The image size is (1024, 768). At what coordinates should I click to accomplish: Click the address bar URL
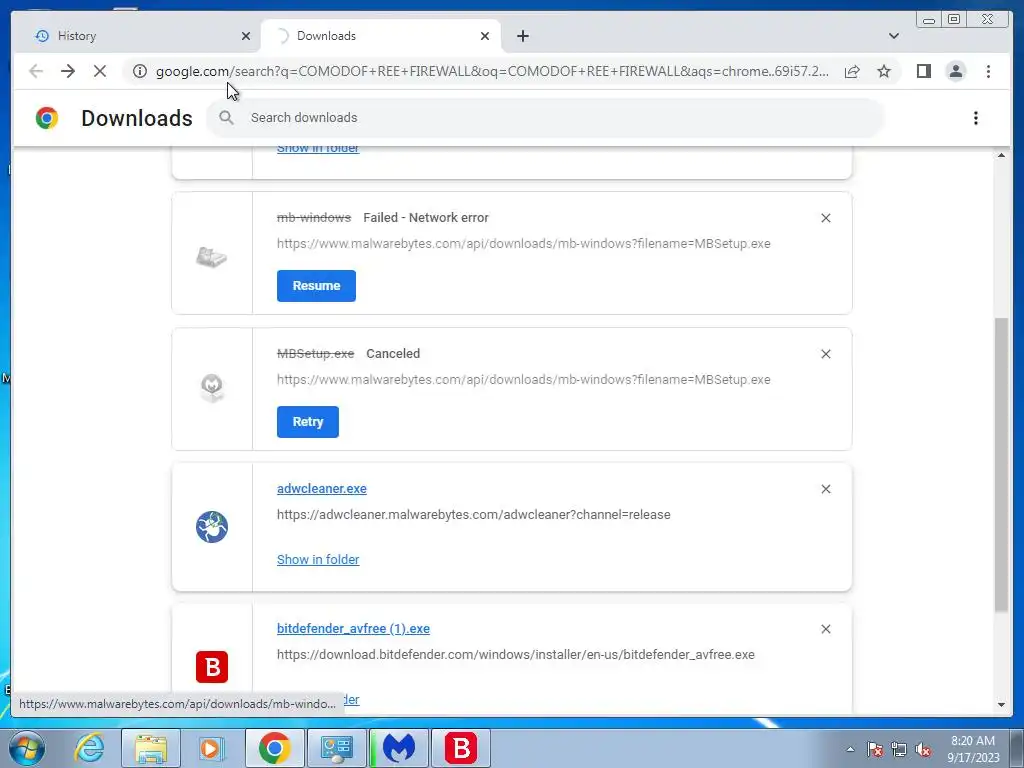(x=492, y=71)
